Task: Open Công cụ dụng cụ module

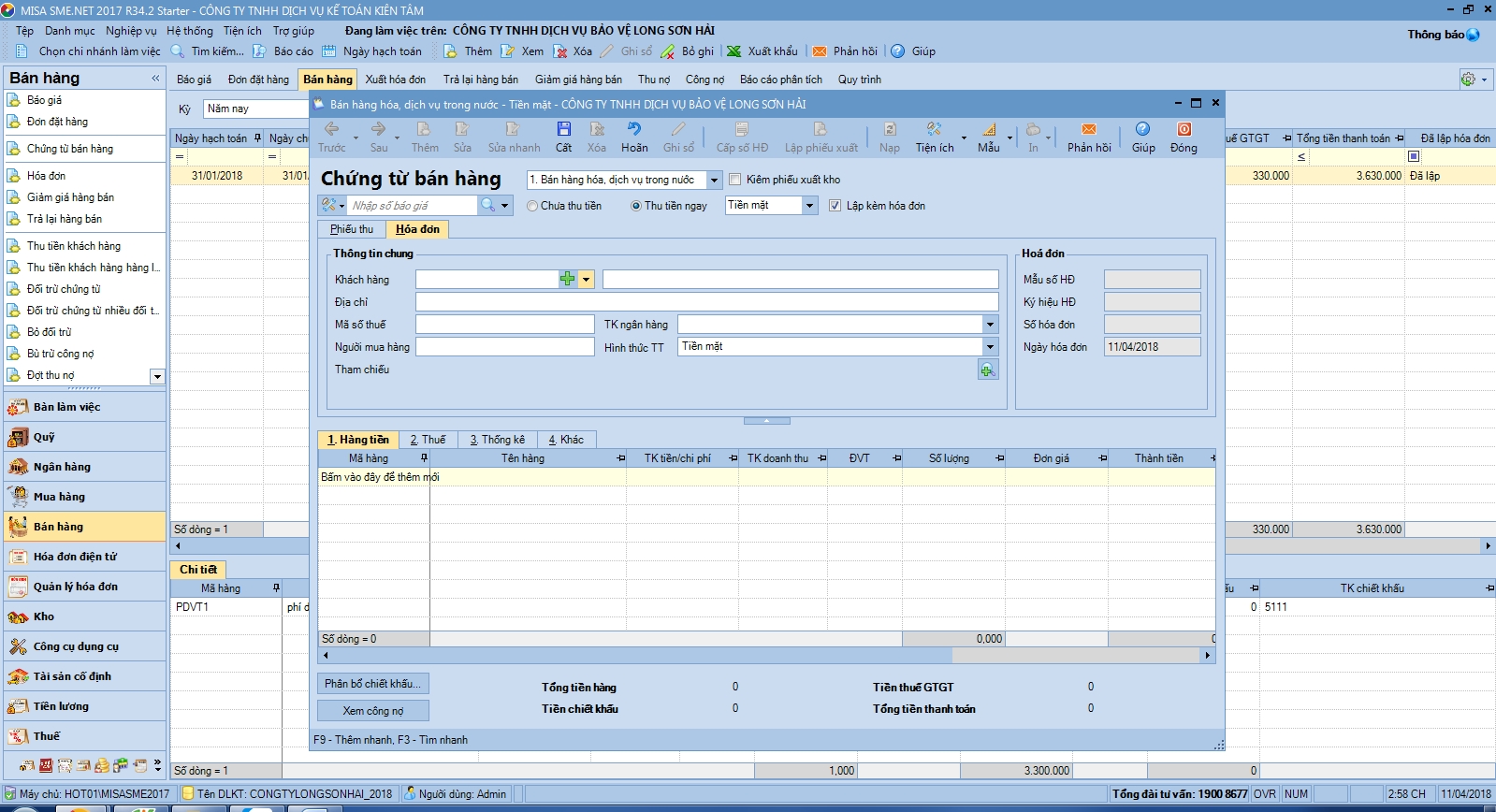Action: (x=84, y=646)
